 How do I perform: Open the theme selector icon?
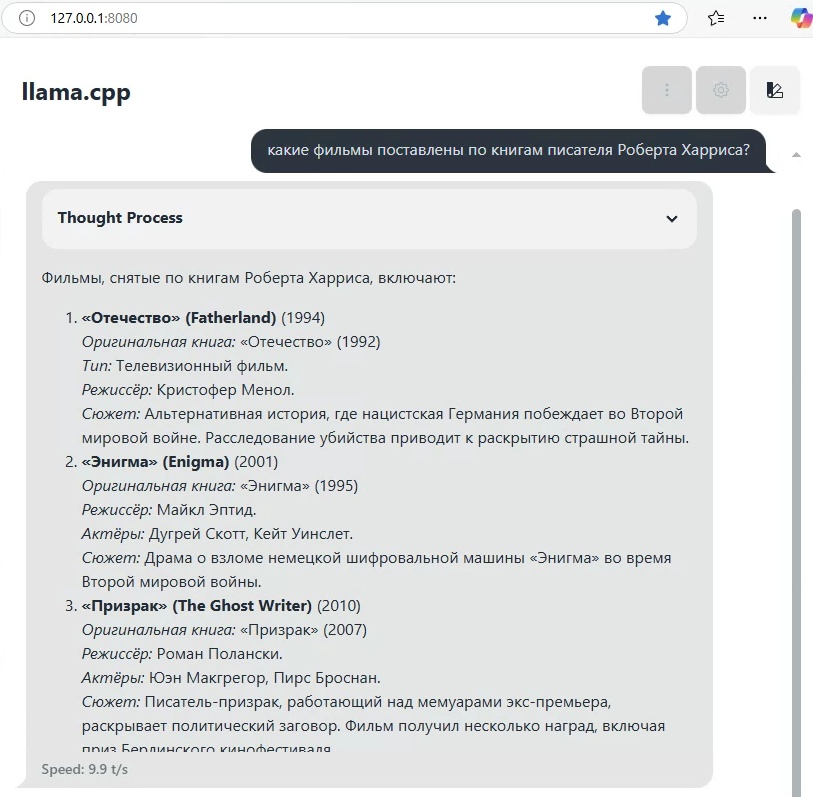pos(774,90)
